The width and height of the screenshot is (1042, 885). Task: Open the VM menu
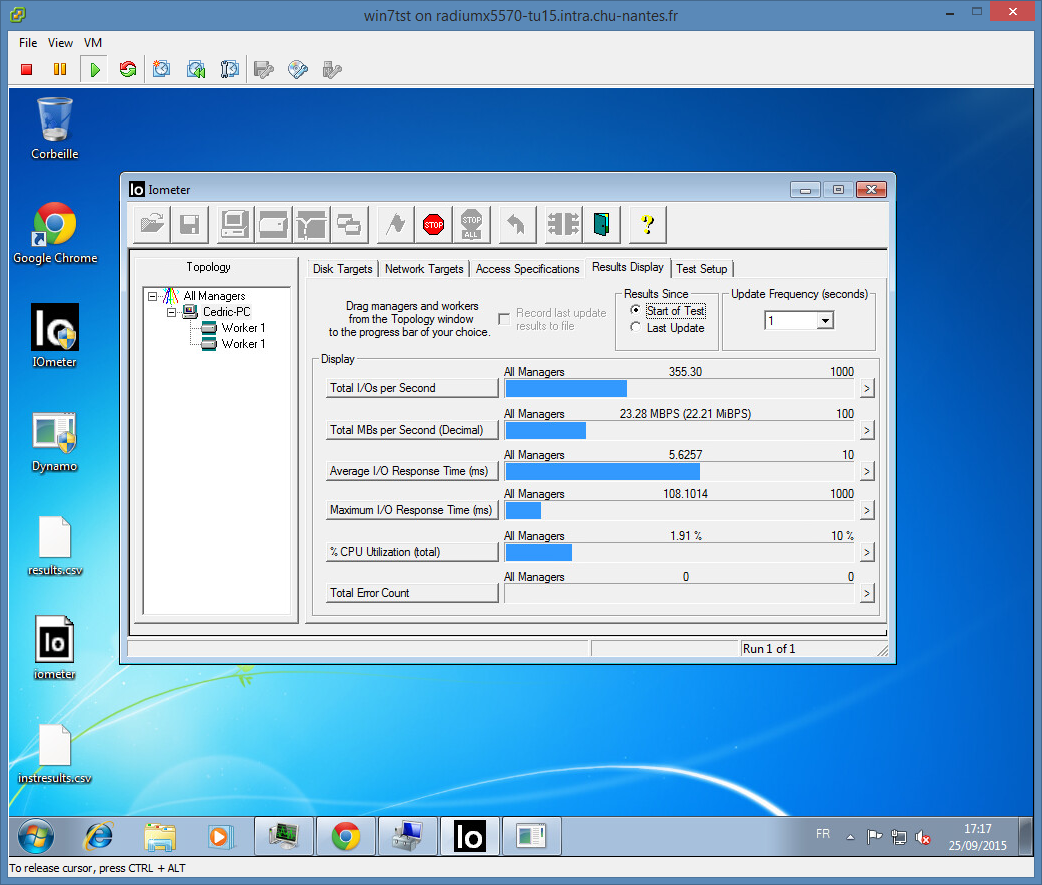pos(92,43)
